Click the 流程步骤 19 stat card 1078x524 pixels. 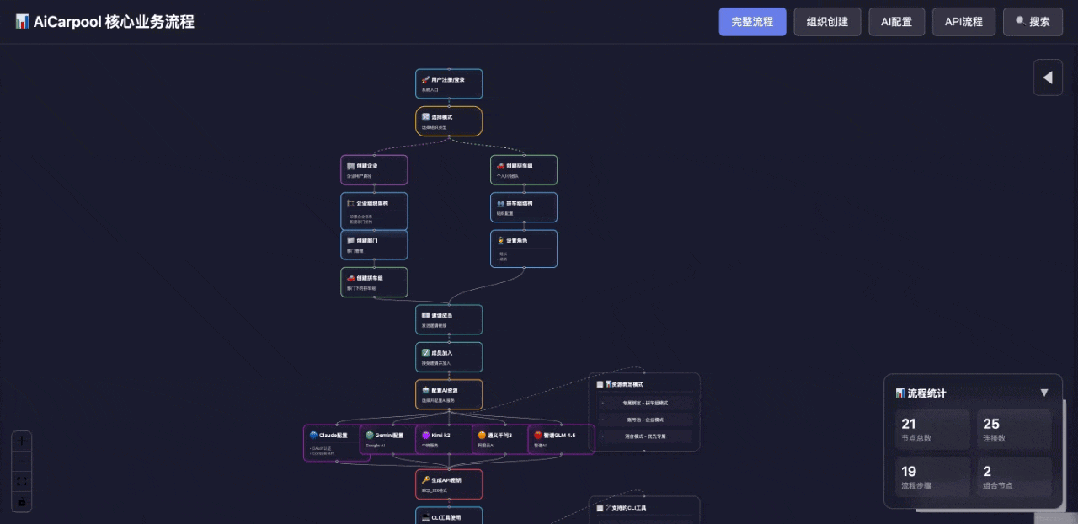point(932,477)
